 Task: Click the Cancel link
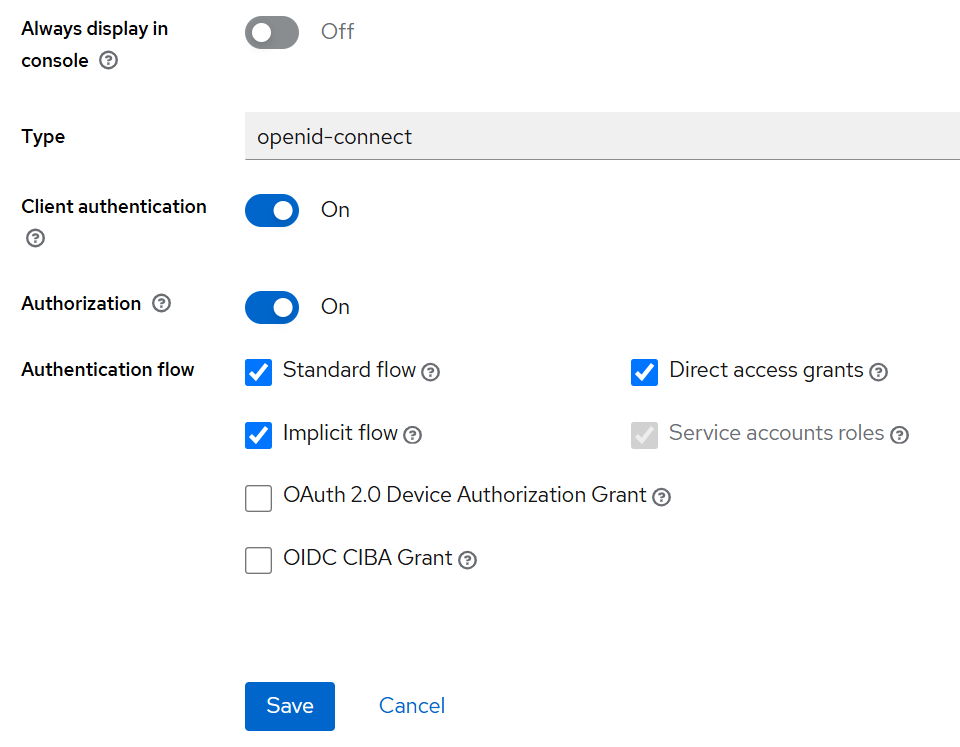412,706
